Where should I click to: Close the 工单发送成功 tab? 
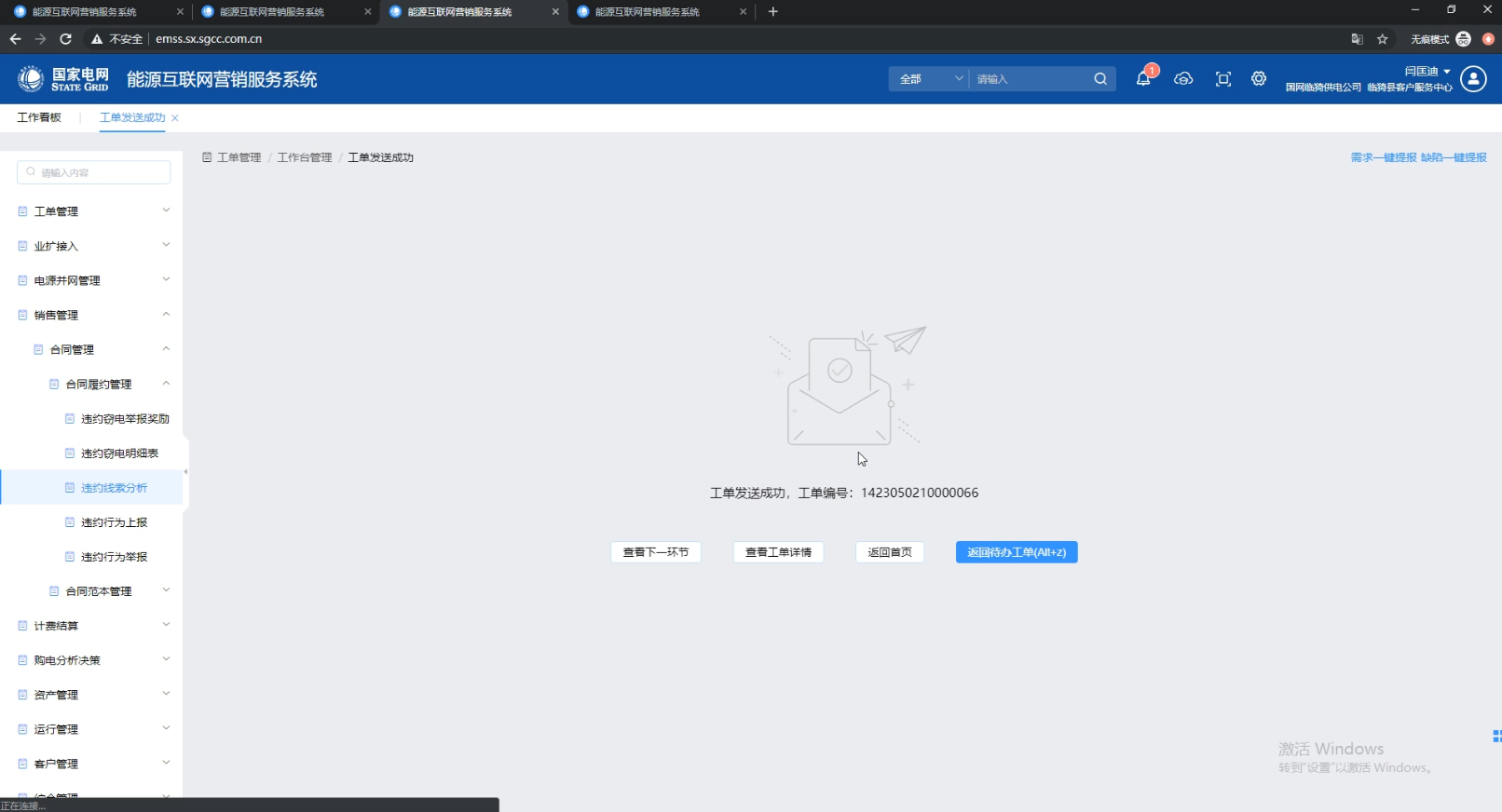click(x=175, y=118)
